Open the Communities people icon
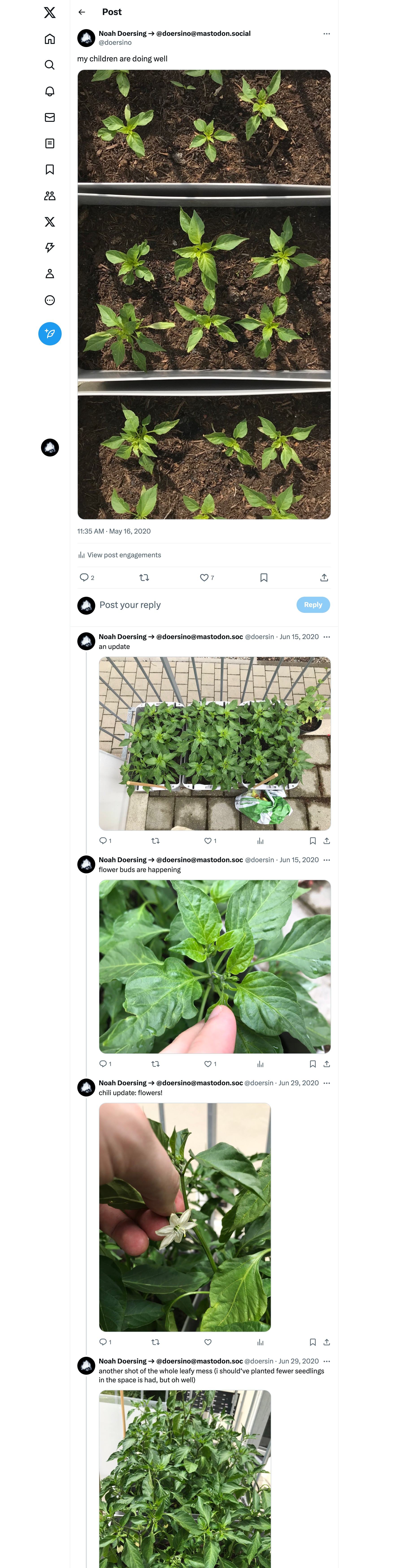The width and height of the screenshot is (399, 1568). [50, 196]
